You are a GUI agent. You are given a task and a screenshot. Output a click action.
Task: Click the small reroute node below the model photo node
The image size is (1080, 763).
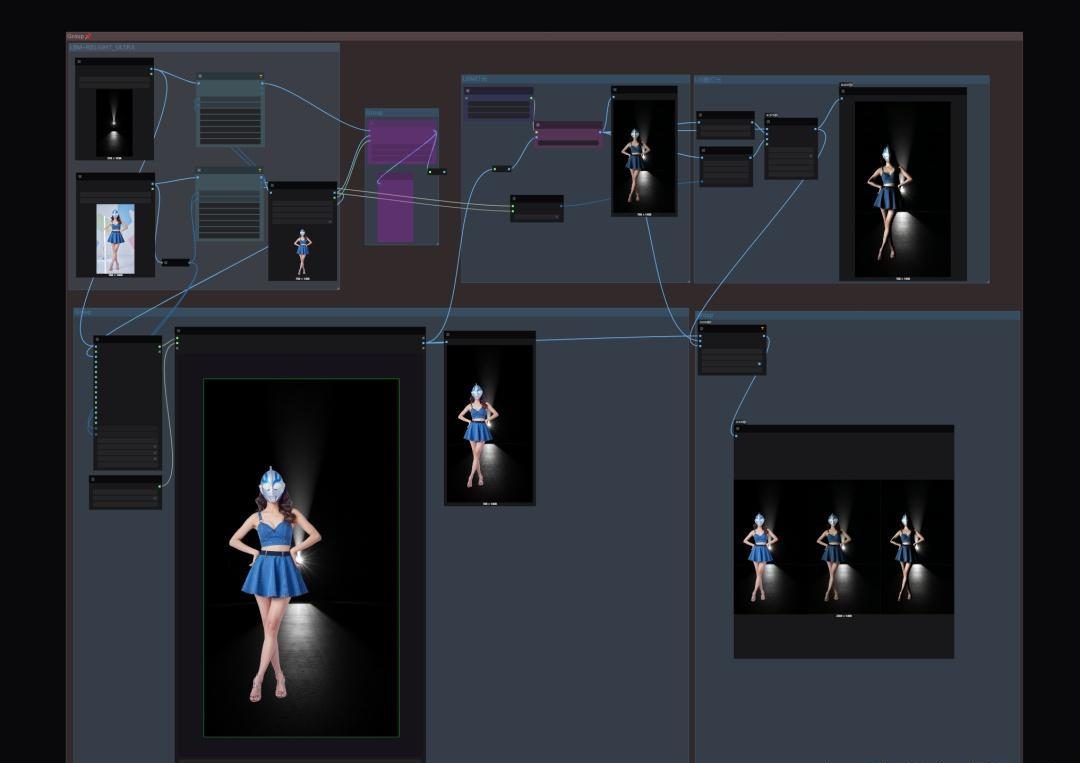(x=175, y=262)
